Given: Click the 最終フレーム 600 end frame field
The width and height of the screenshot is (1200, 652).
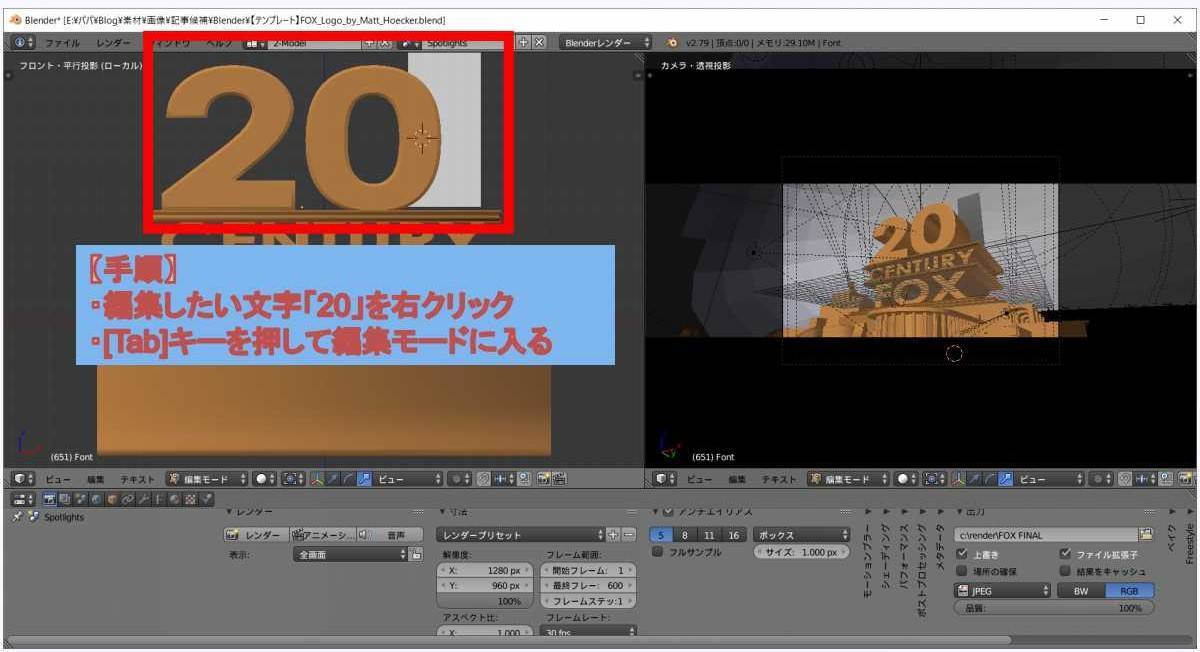Looking at the screenshot, I should coord(587,585).
